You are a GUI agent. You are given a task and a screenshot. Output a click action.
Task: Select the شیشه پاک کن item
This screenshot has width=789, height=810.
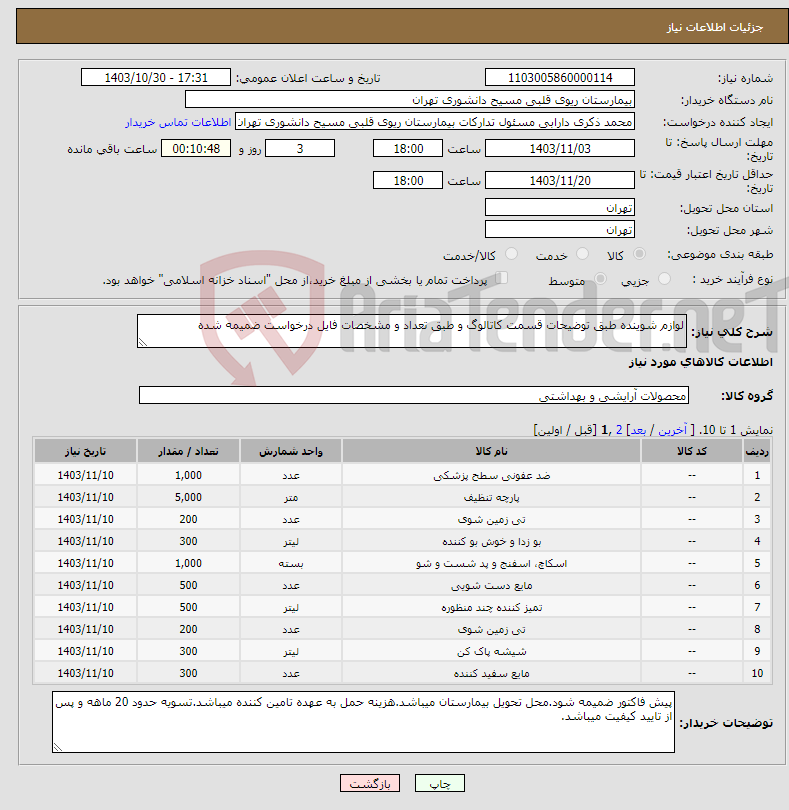491,651
